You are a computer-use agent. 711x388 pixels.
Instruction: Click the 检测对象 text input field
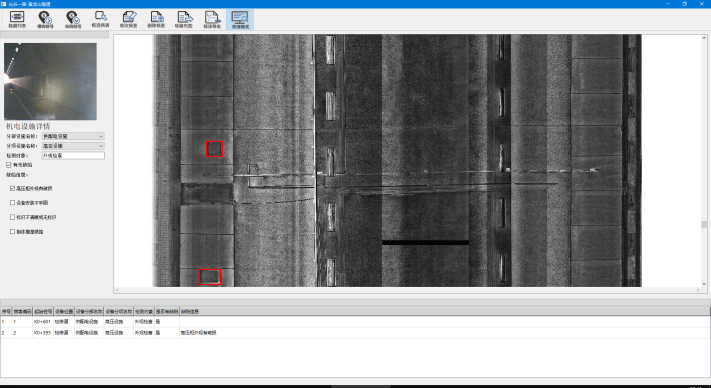(x=73, y=155)
